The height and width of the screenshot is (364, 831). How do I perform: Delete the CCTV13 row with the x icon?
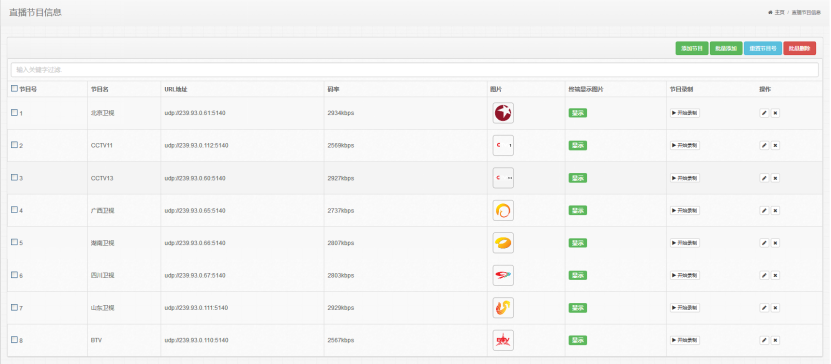pyautogui.click(x=775, y=178)
